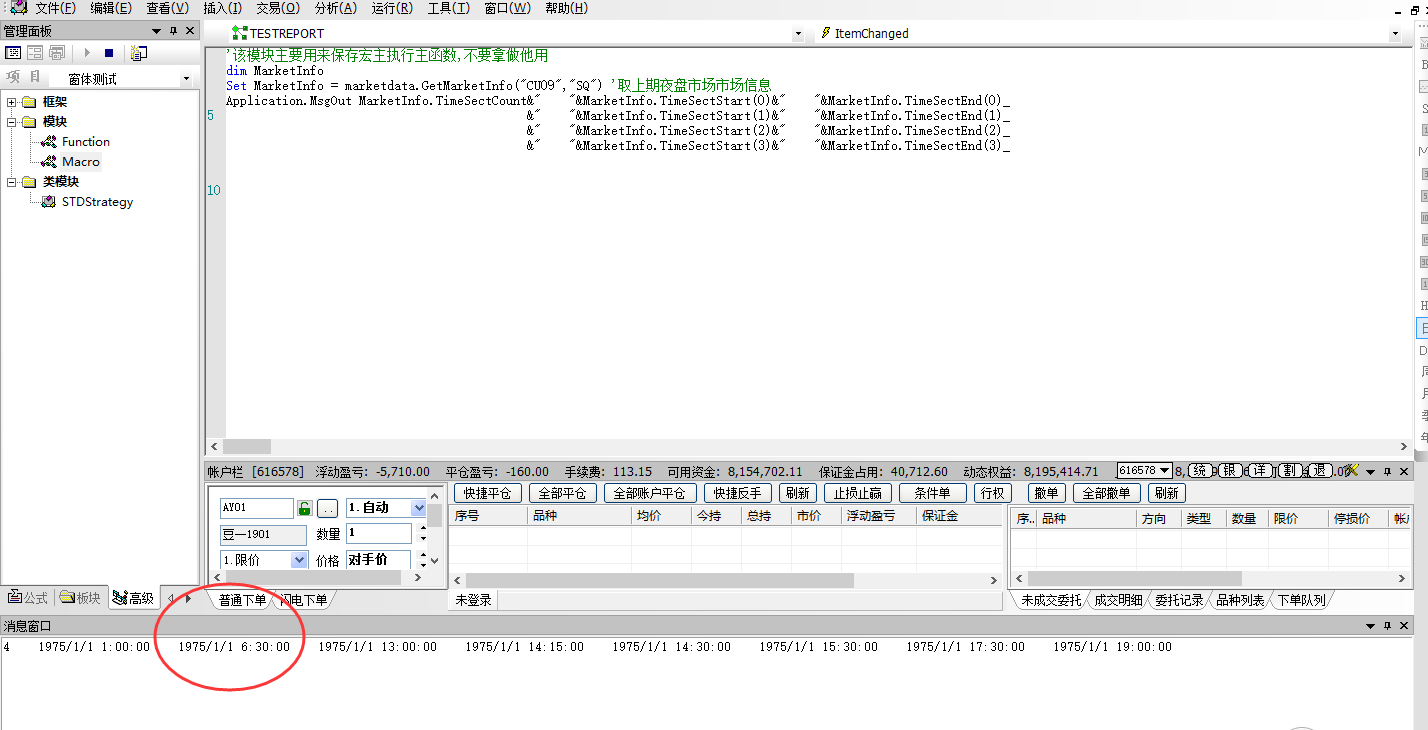Image resolution: width=1428 pixels, height=730 pixels.
Task: Switch to the 品种列表 tab
Action: [x=1240, y=600]
